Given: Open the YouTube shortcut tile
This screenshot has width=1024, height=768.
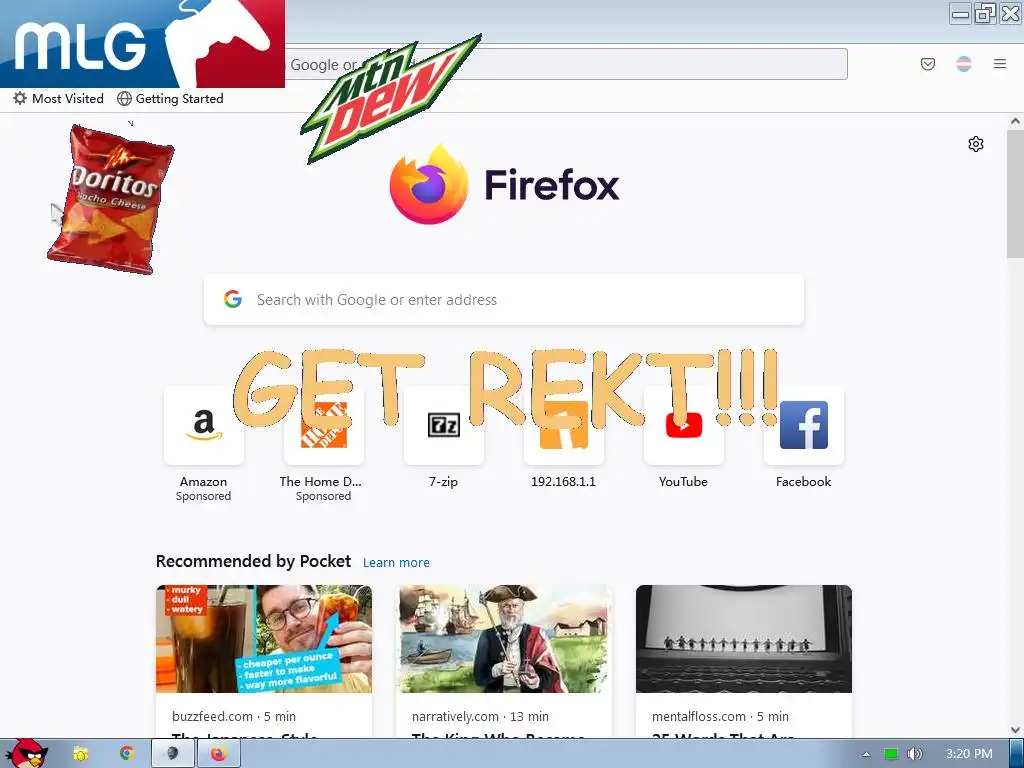Looking at the screenshot, I should point(684,425).
